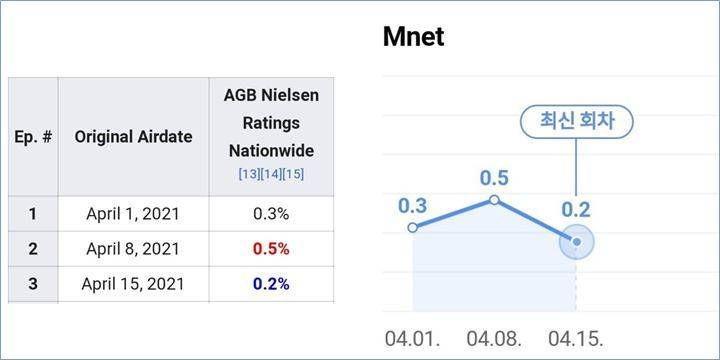Click the Mnet chart title
Image resolution: width=720 pixels, height=360 pixels.
point(413,37)
